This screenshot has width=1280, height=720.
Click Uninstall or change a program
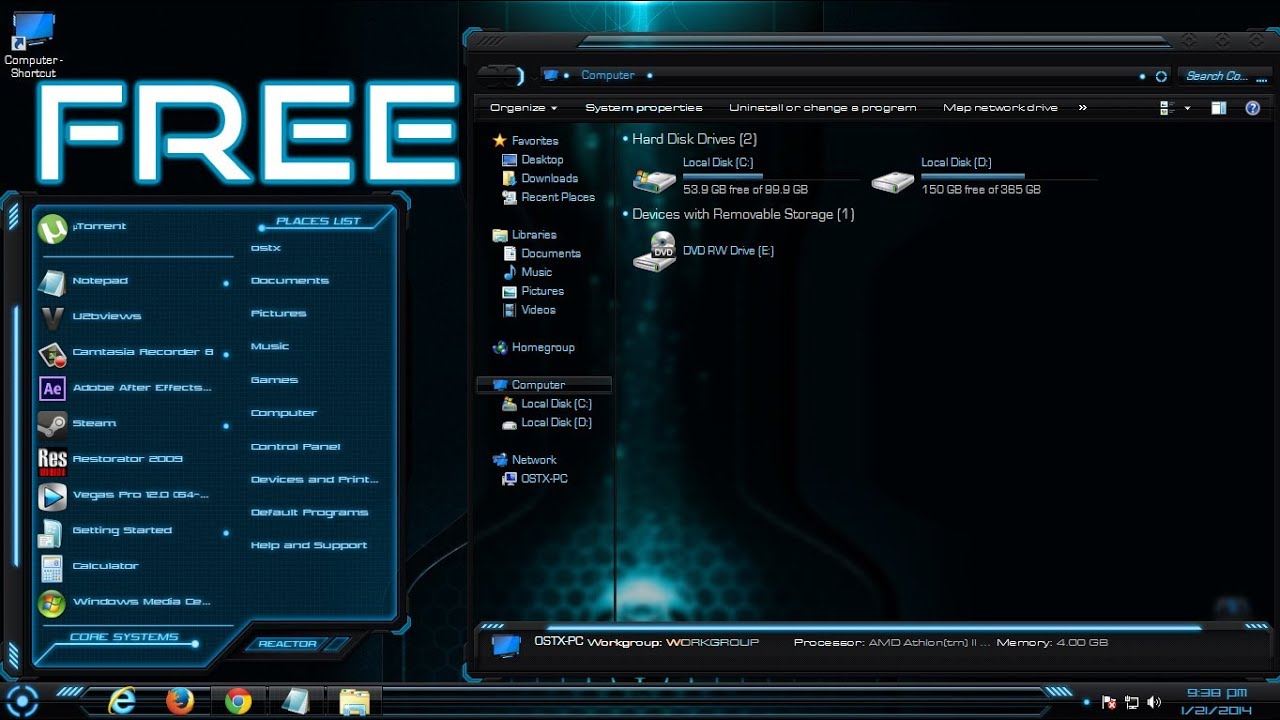tap(822, 108)
